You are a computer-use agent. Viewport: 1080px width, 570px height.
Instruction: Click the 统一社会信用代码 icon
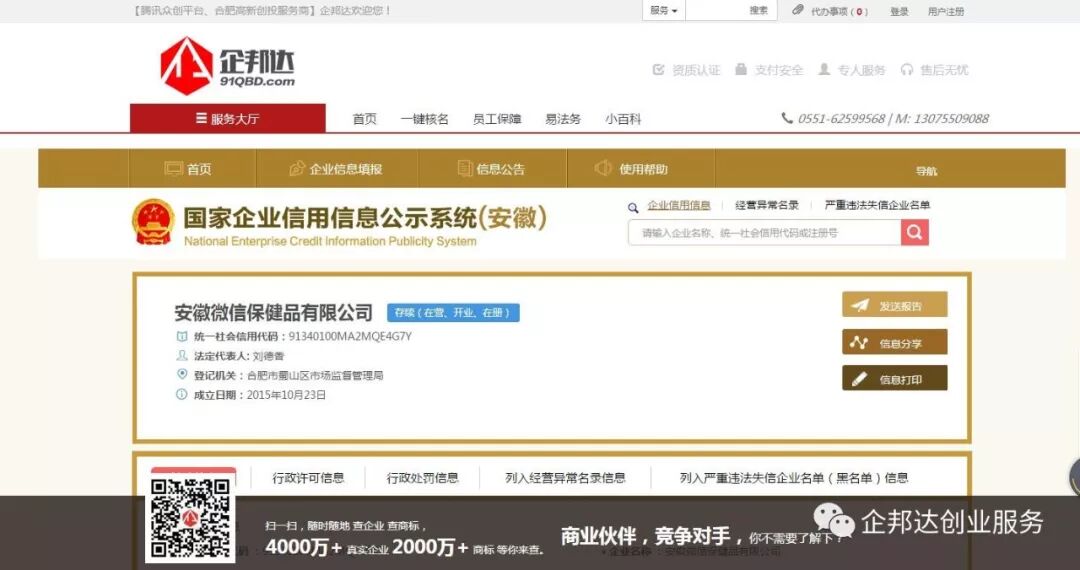pyautogui.click(x=182, y=337)
